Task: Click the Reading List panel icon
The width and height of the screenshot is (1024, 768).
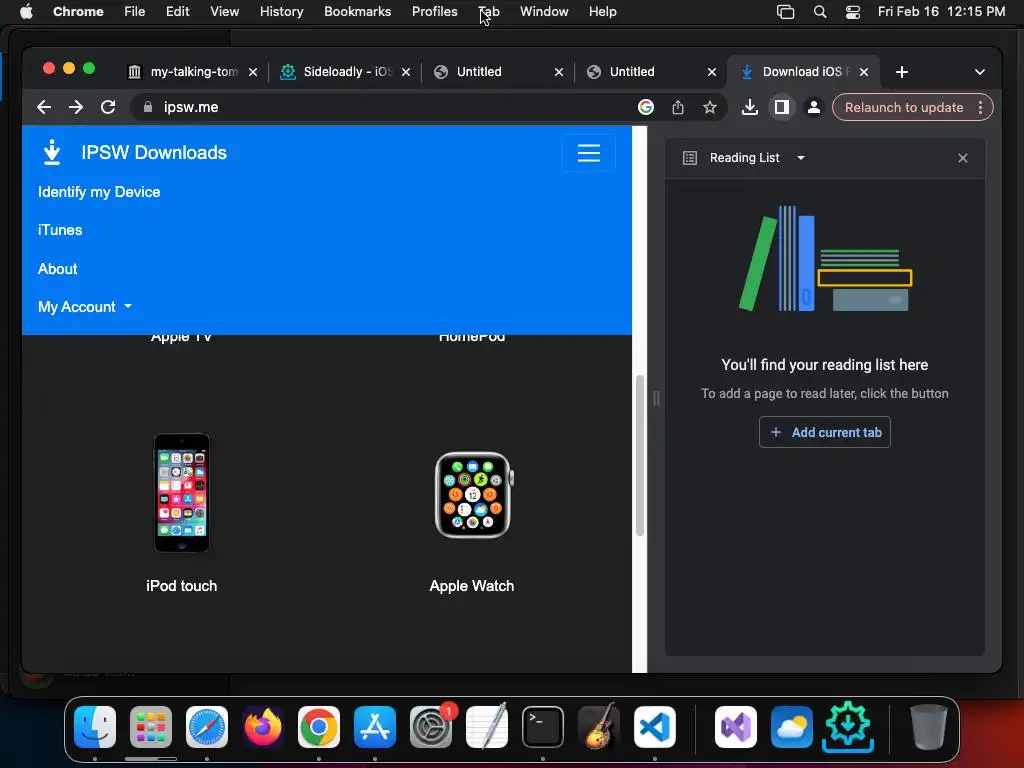Action: (x=690, y=158)
